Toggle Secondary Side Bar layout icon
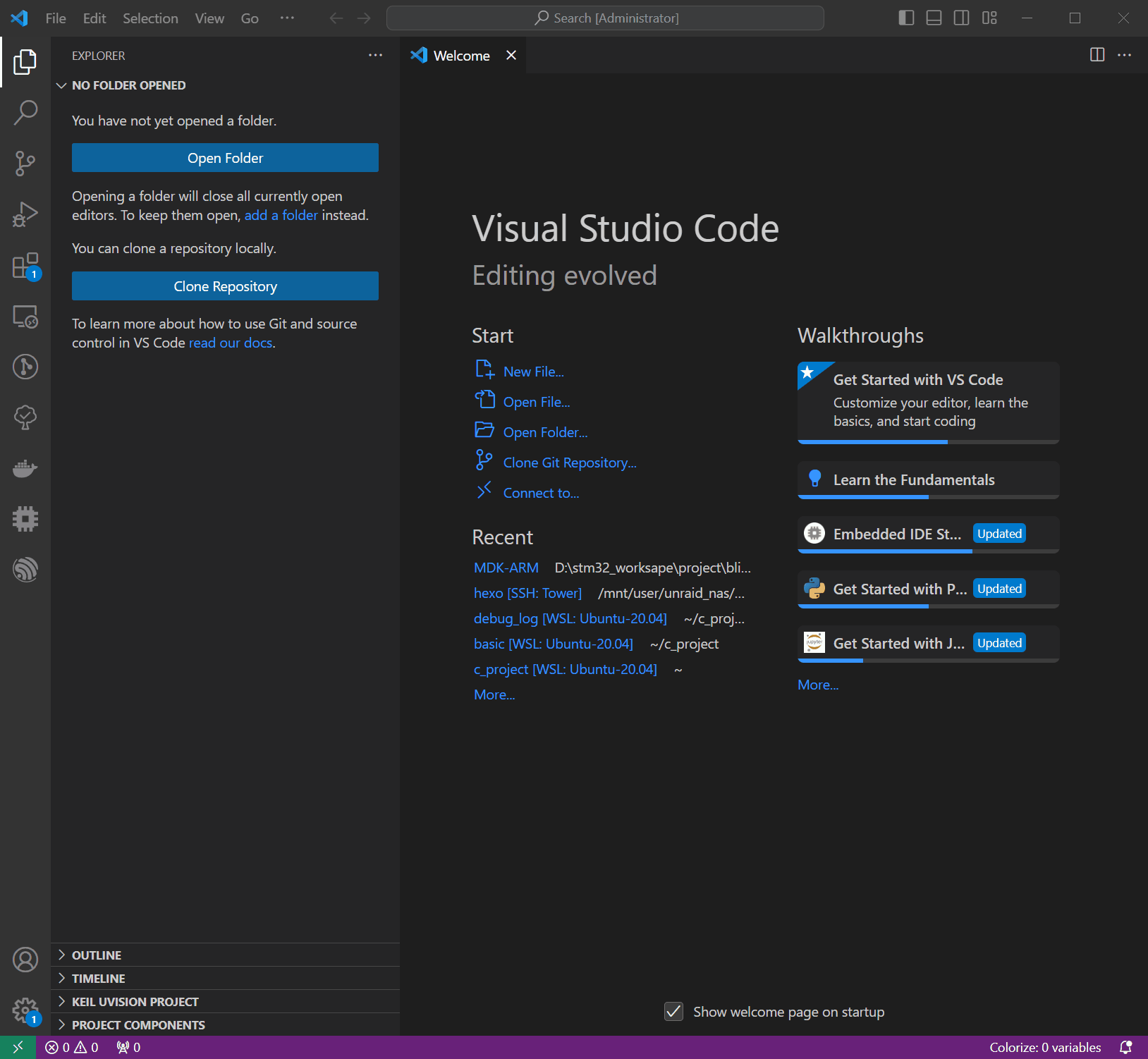Viewport: 1148px width, 1059px height. (x=961, y=18)
